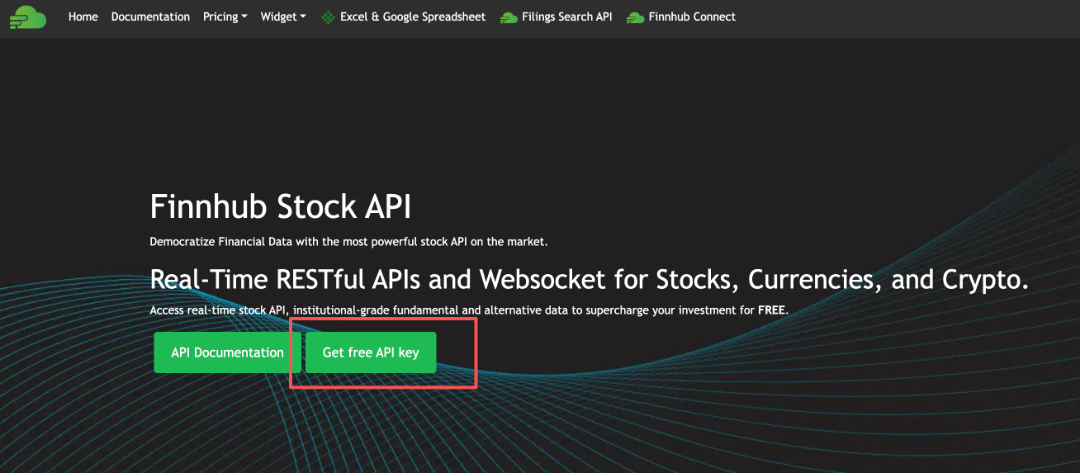Click the Finnhub Stock API heading
This screenshot has width=1080, height=473.
(280, 207)
